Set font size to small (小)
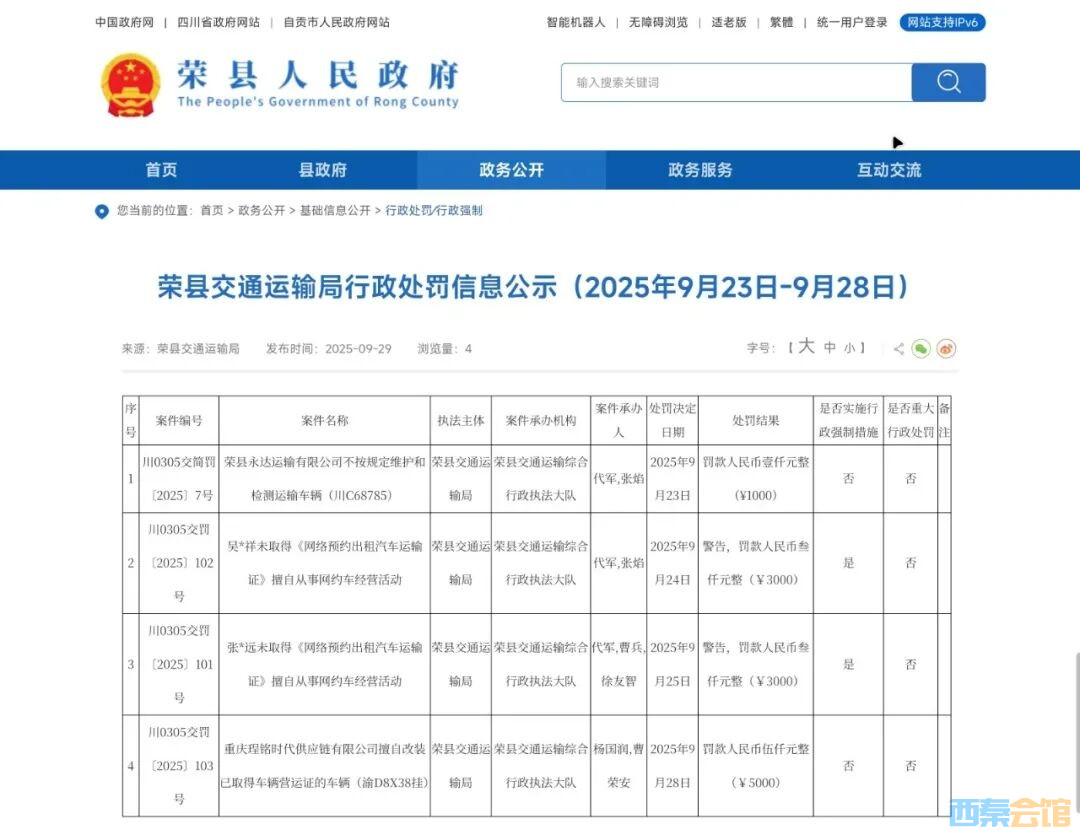 [849, 349]
